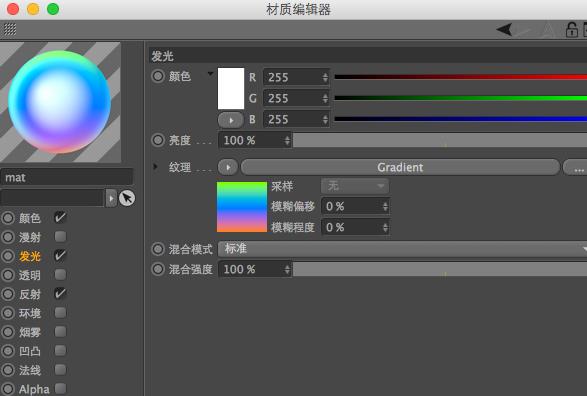Click the circle icon next to the 透明 channel
The image size is (587, 396).
coord(7,275)
